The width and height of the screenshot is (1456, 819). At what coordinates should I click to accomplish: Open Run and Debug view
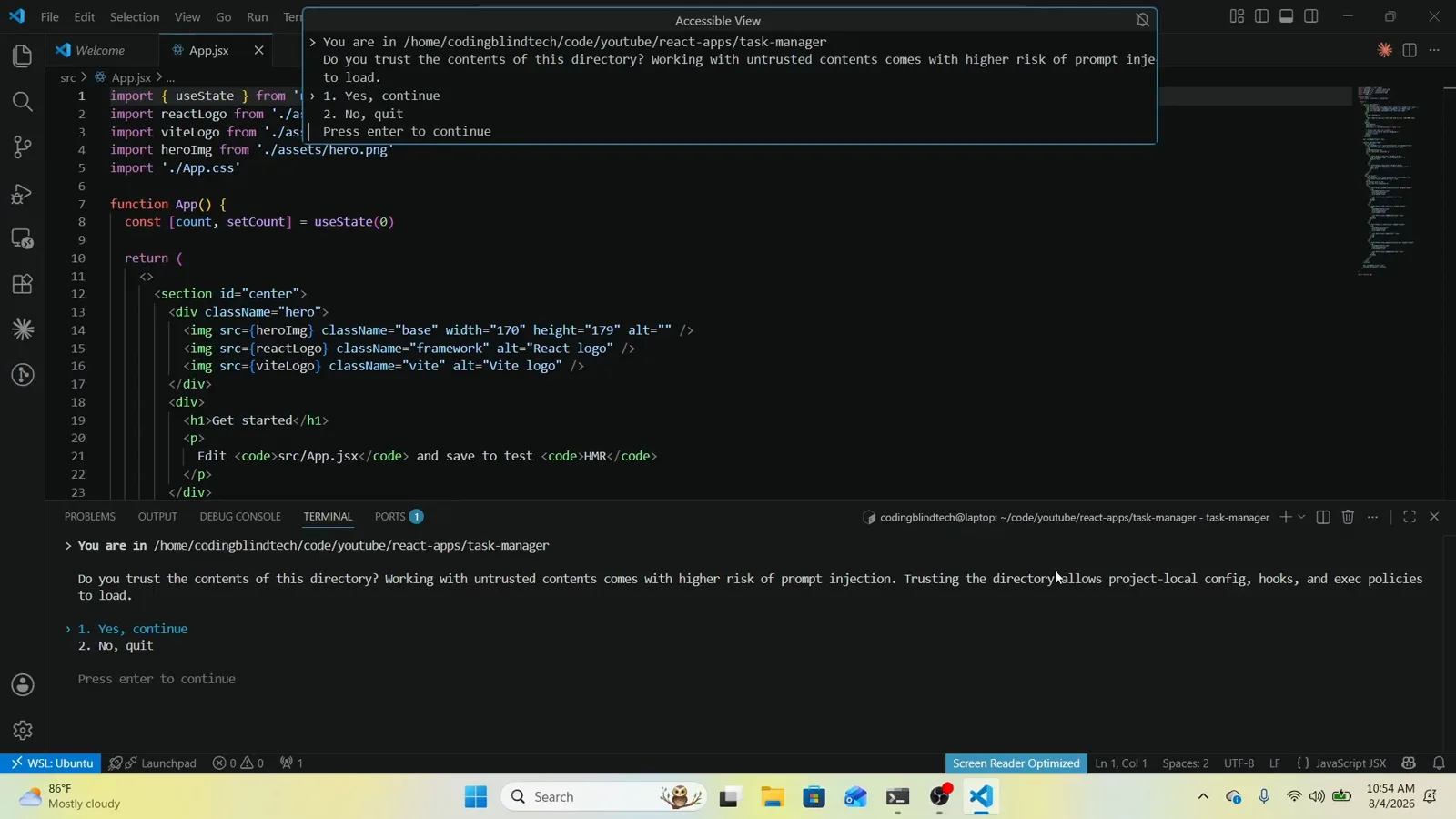pyautogui.click(x=23, y=193)
